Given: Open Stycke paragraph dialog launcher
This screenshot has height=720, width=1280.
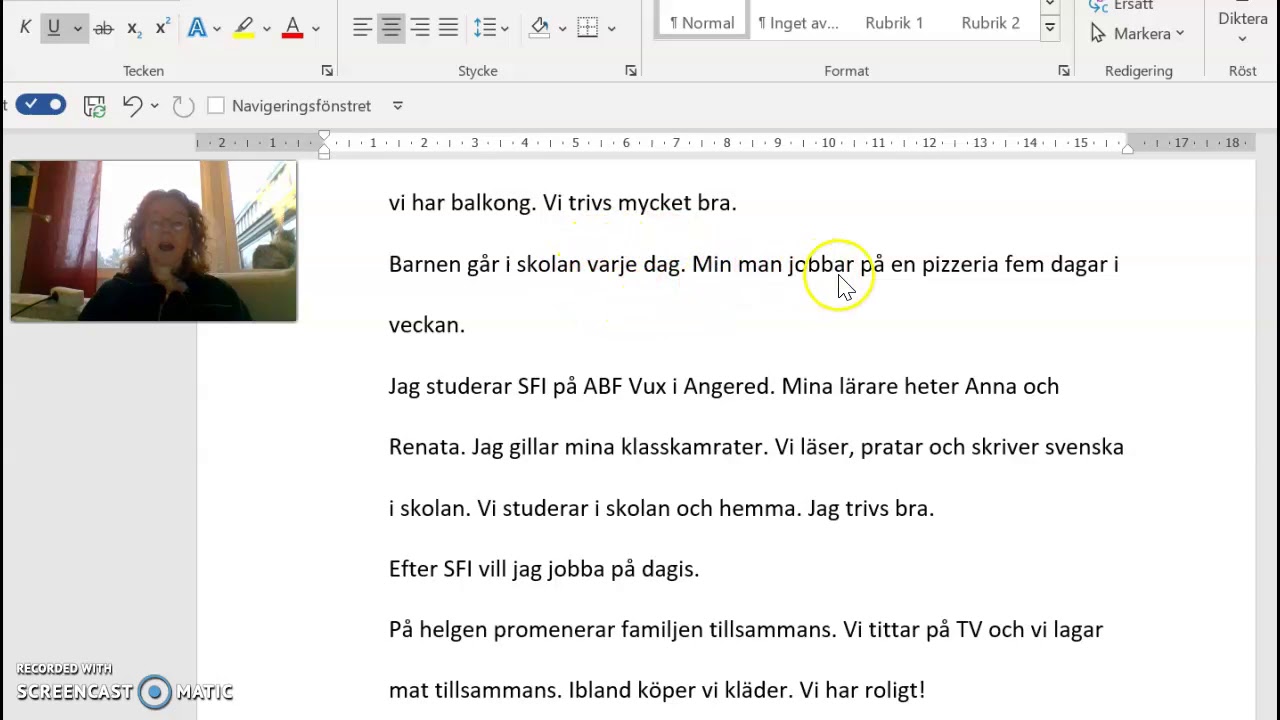Looking at the screenshot, I should coord(631,71).
